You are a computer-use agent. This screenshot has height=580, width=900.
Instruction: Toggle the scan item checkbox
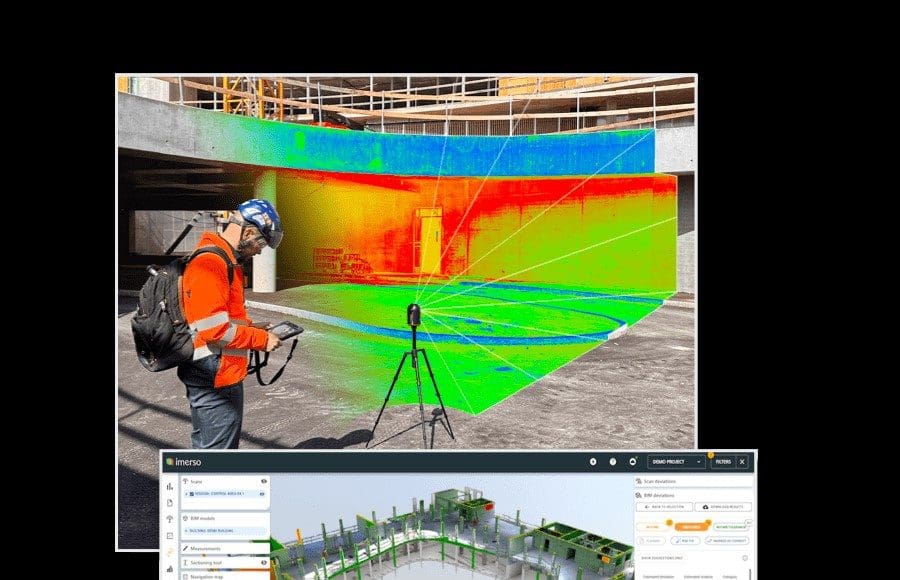[x=190, y=494]
